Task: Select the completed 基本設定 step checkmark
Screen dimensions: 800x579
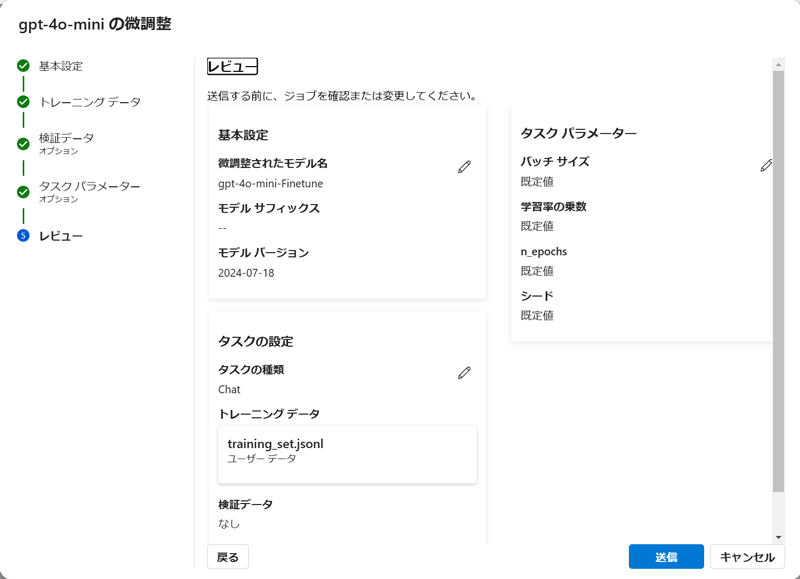Action: tap(23, 66)
